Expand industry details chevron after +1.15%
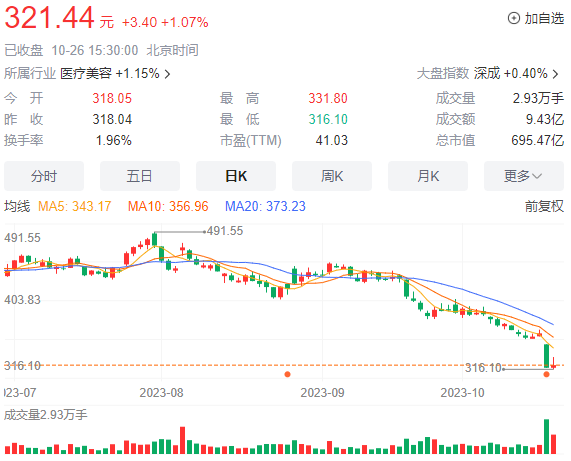This screenshot has width=571, height=461. [x=167, y=74]
